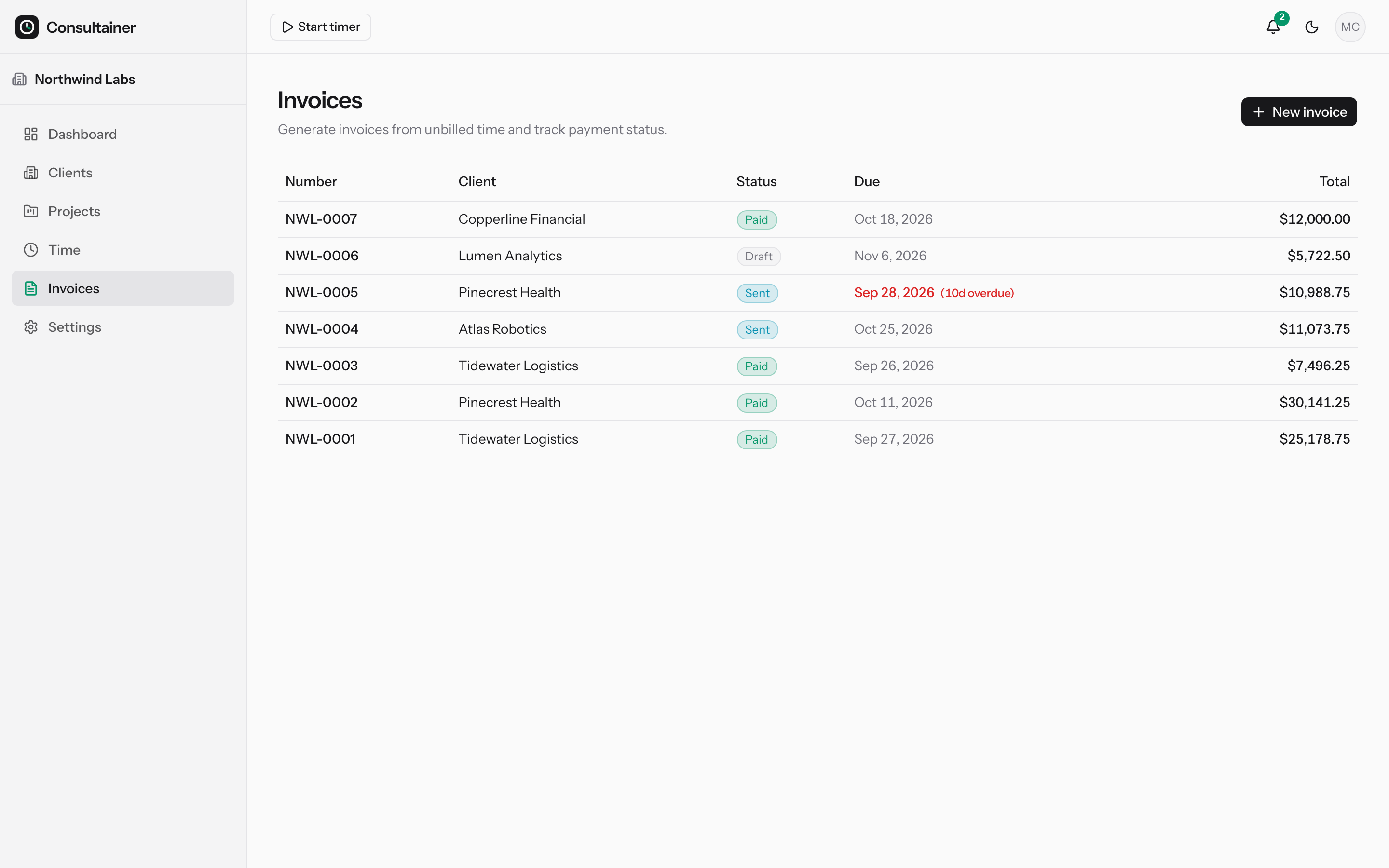Click the Due column header
This screenshot has width=1389, height=868.
867,182
